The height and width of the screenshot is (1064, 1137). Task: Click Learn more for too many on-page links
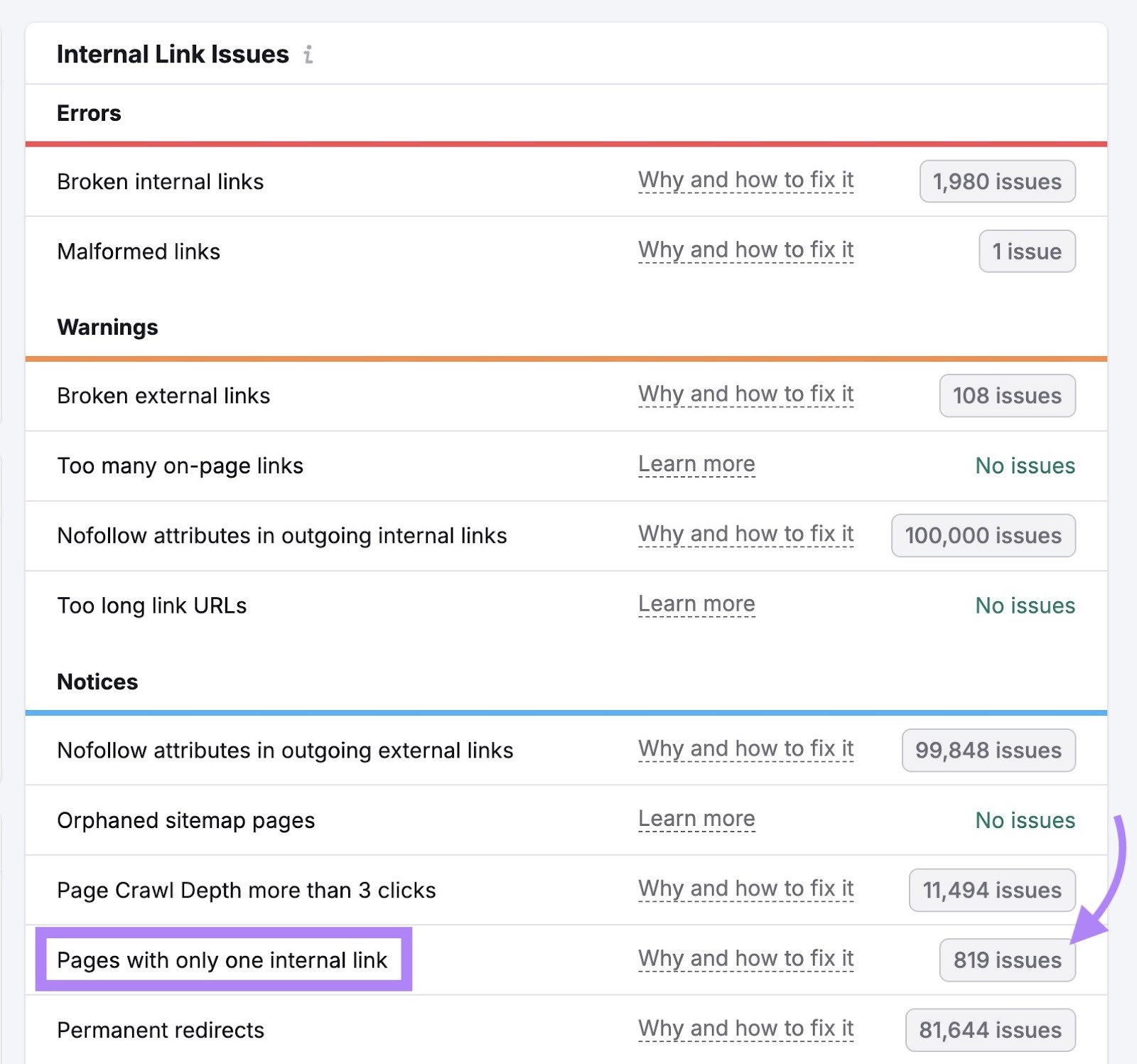click(696, 465)
